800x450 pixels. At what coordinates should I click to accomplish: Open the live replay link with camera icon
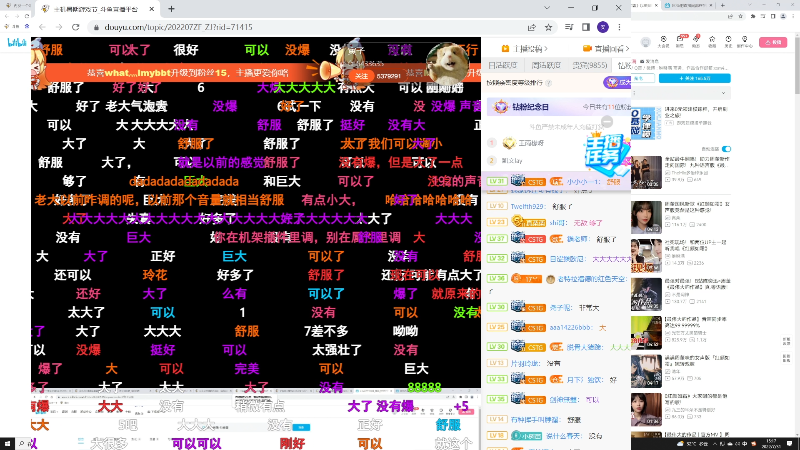[605, 48]
